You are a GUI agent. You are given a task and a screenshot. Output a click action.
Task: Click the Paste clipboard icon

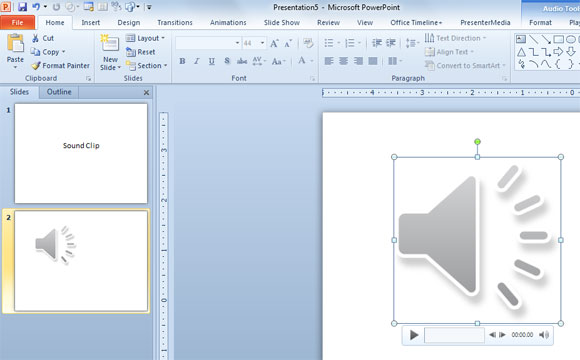click(15, 44)
